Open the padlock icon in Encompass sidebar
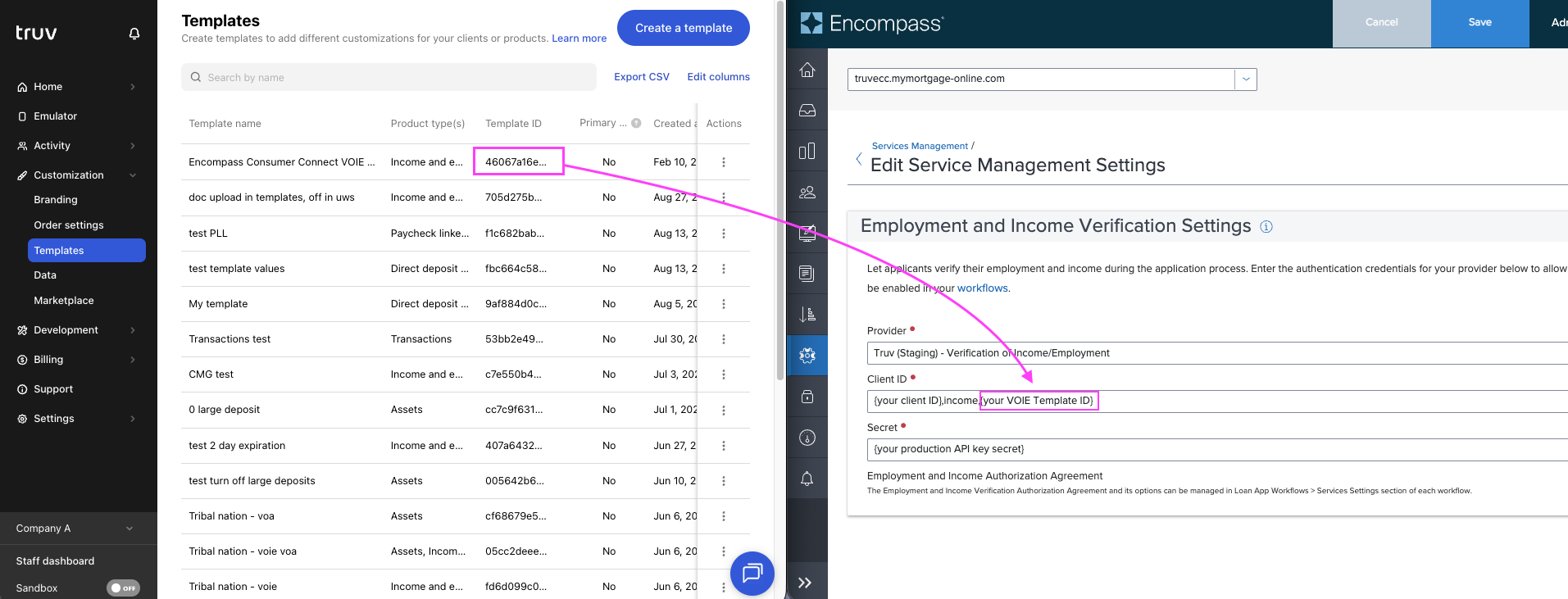1568x599 pixels. click(x=807, y=397)
